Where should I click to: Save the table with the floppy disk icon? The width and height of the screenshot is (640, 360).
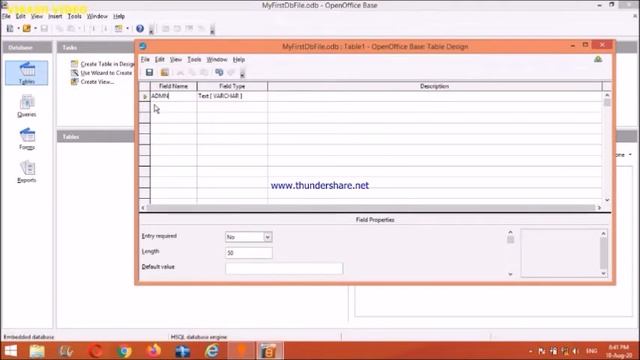(149, 73)
